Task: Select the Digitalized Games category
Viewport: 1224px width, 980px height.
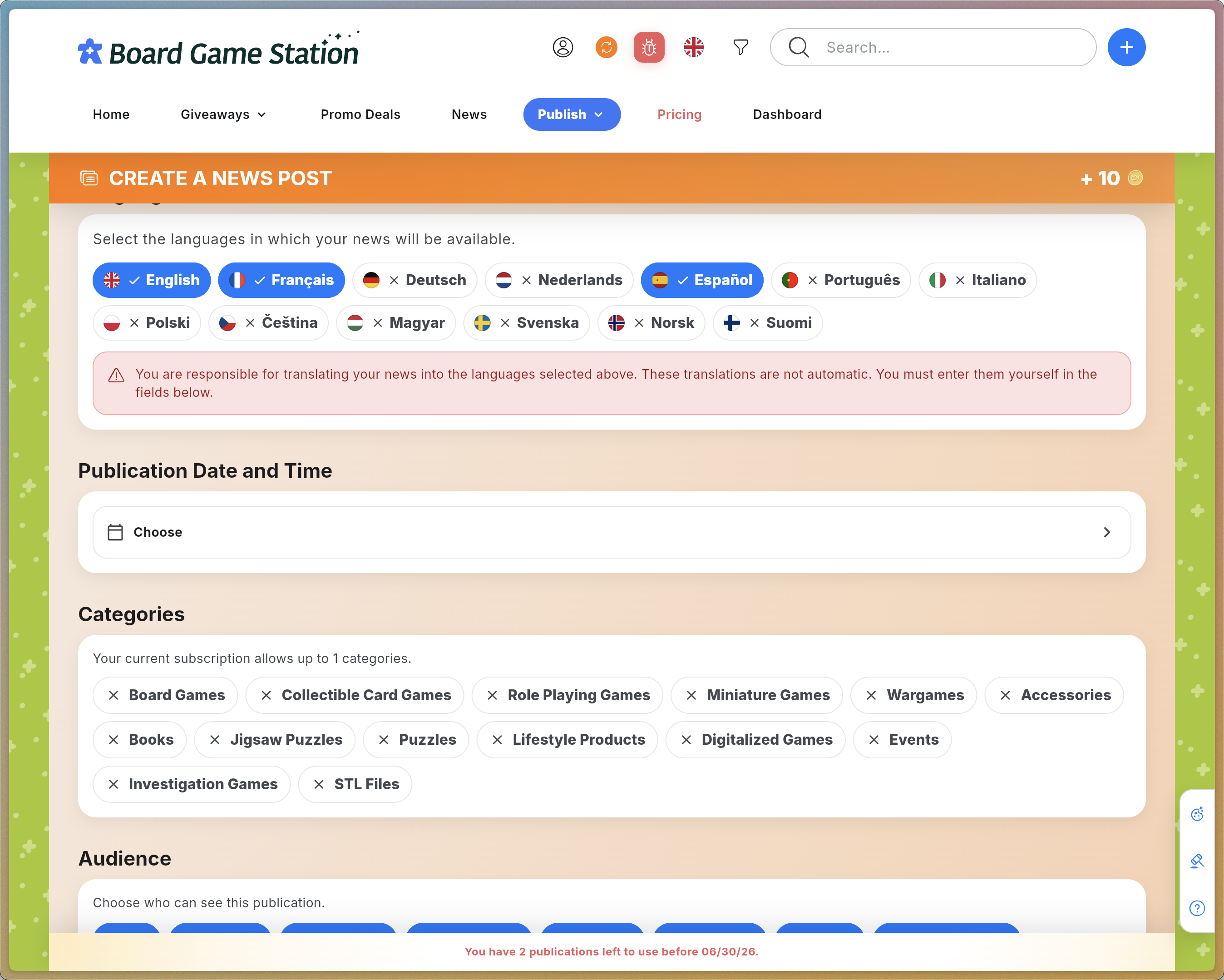Action: [x=755, y=739]
